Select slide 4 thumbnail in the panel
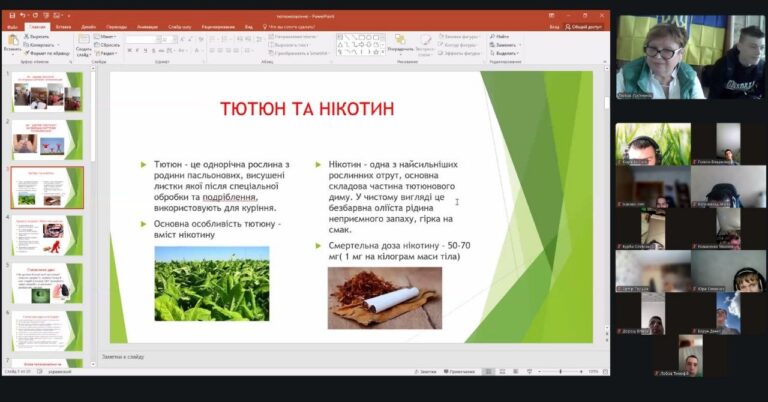The width and height of the screenshot is (768, 402). coord(48,236)
